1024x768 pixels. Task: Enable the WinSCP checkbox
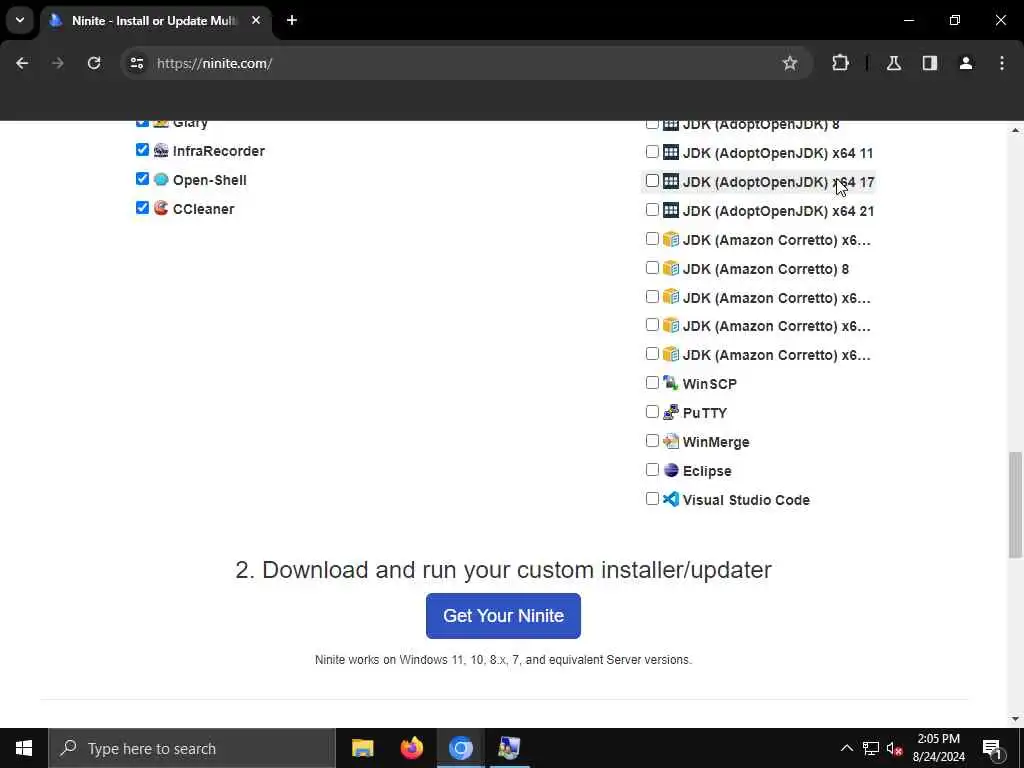(652, 382)
